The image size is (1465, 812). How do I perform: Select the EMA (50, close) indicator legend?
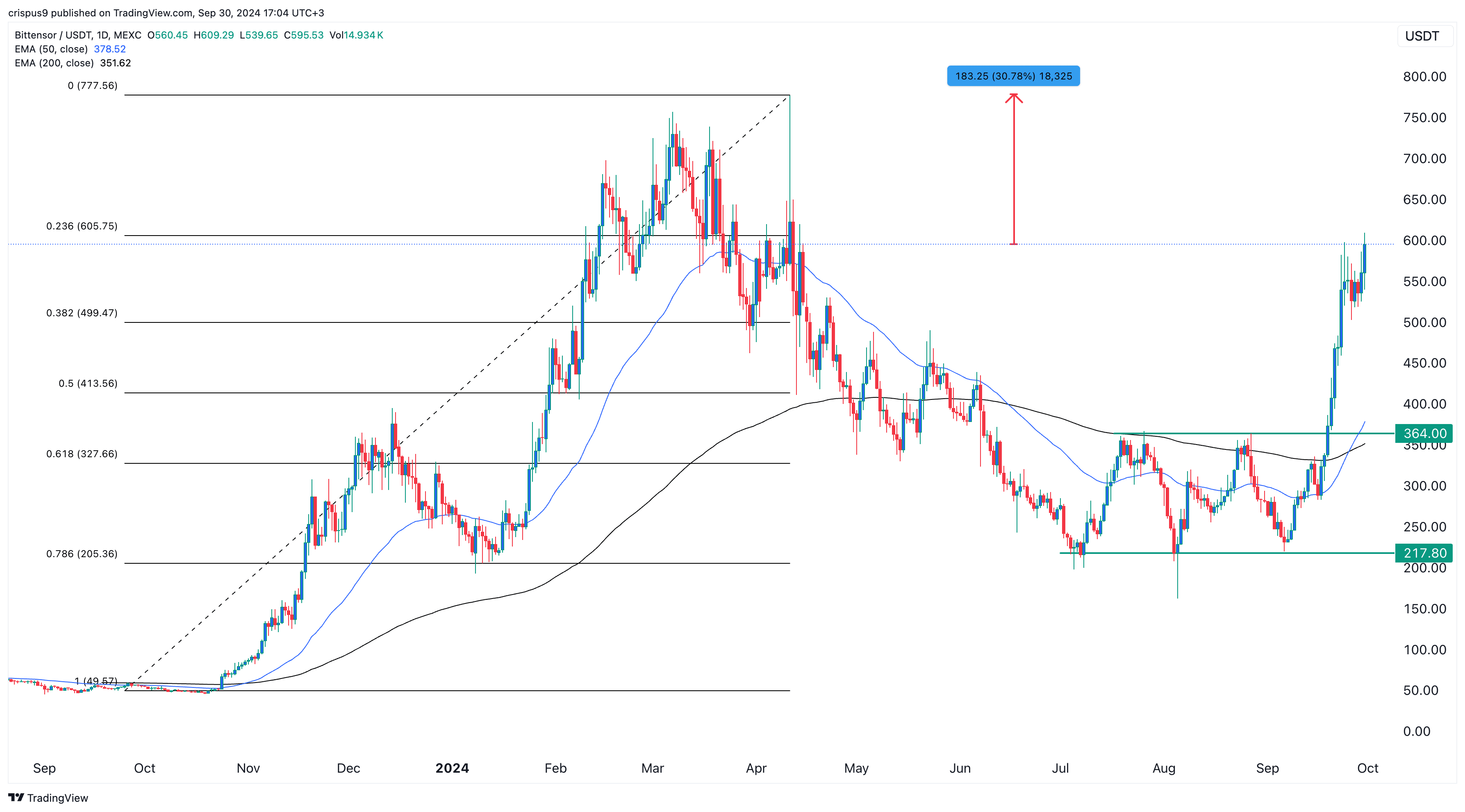click(51, 50)
